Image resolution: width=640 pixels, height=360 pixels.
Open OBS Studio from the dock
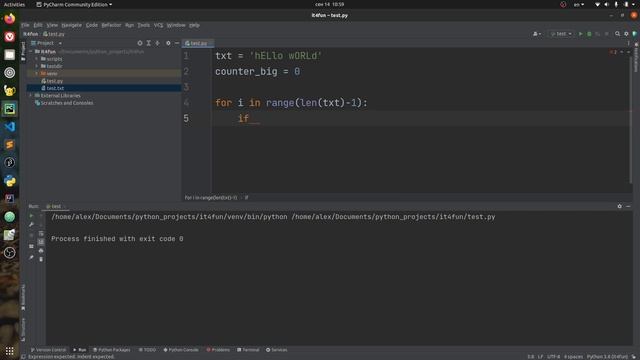(x=9, y=253)
